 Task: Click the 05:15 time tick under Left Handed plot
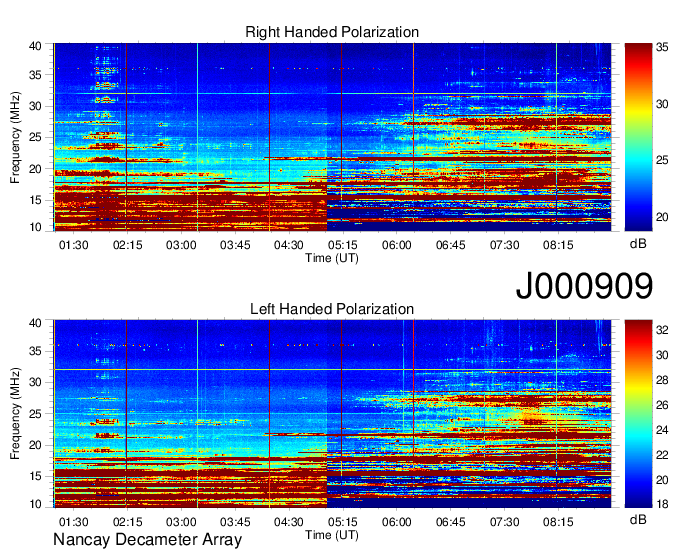click(343, 522)
